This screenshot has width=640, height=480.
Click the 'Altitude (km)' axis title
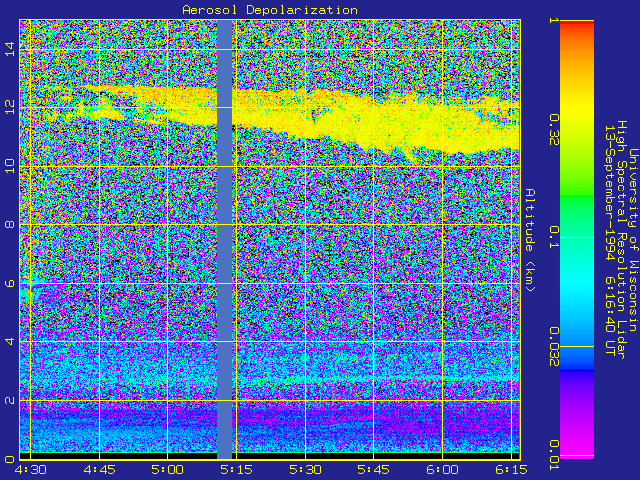pyautogui.click(x=530, y=240)
